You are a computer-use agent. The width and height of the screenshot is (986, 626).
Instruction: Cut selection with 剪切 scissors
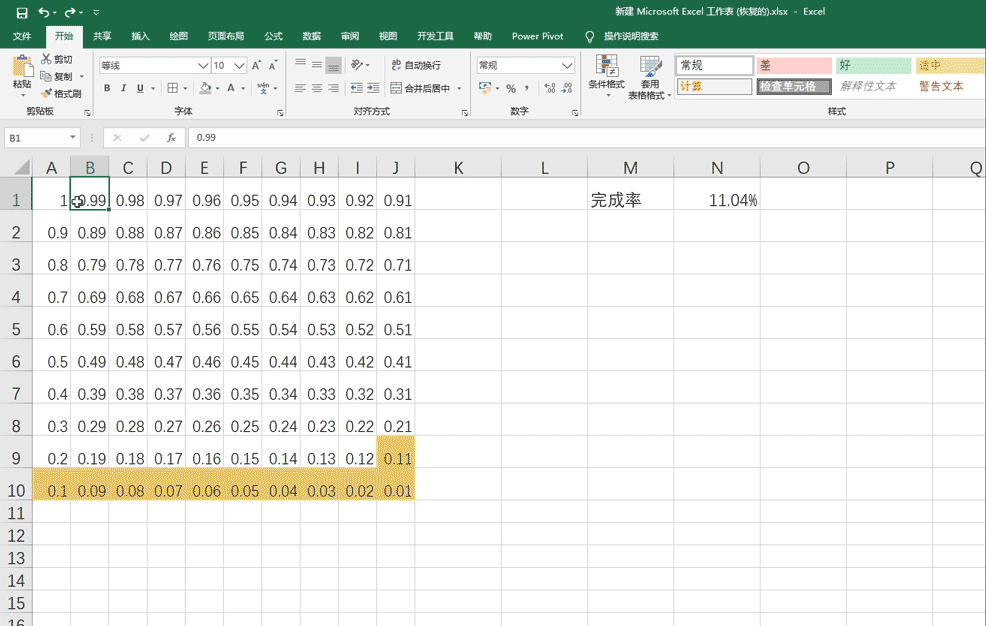(57, 59)
